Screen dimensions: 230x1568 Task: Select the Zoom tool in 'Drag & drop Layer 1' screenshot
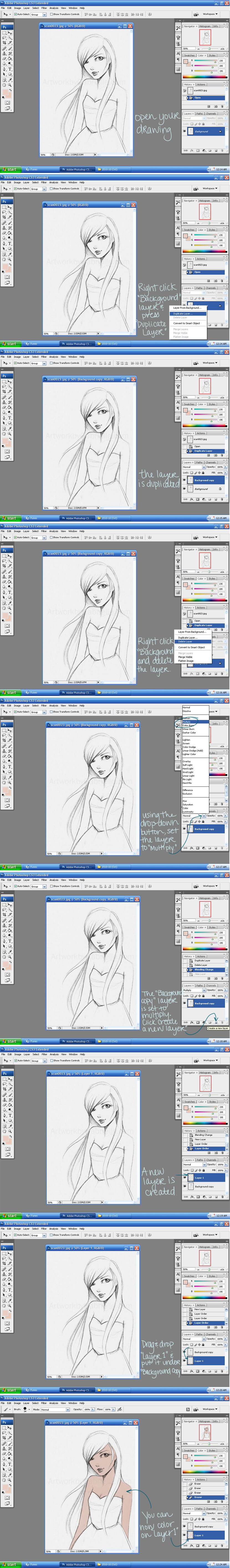click(10, 1305)
